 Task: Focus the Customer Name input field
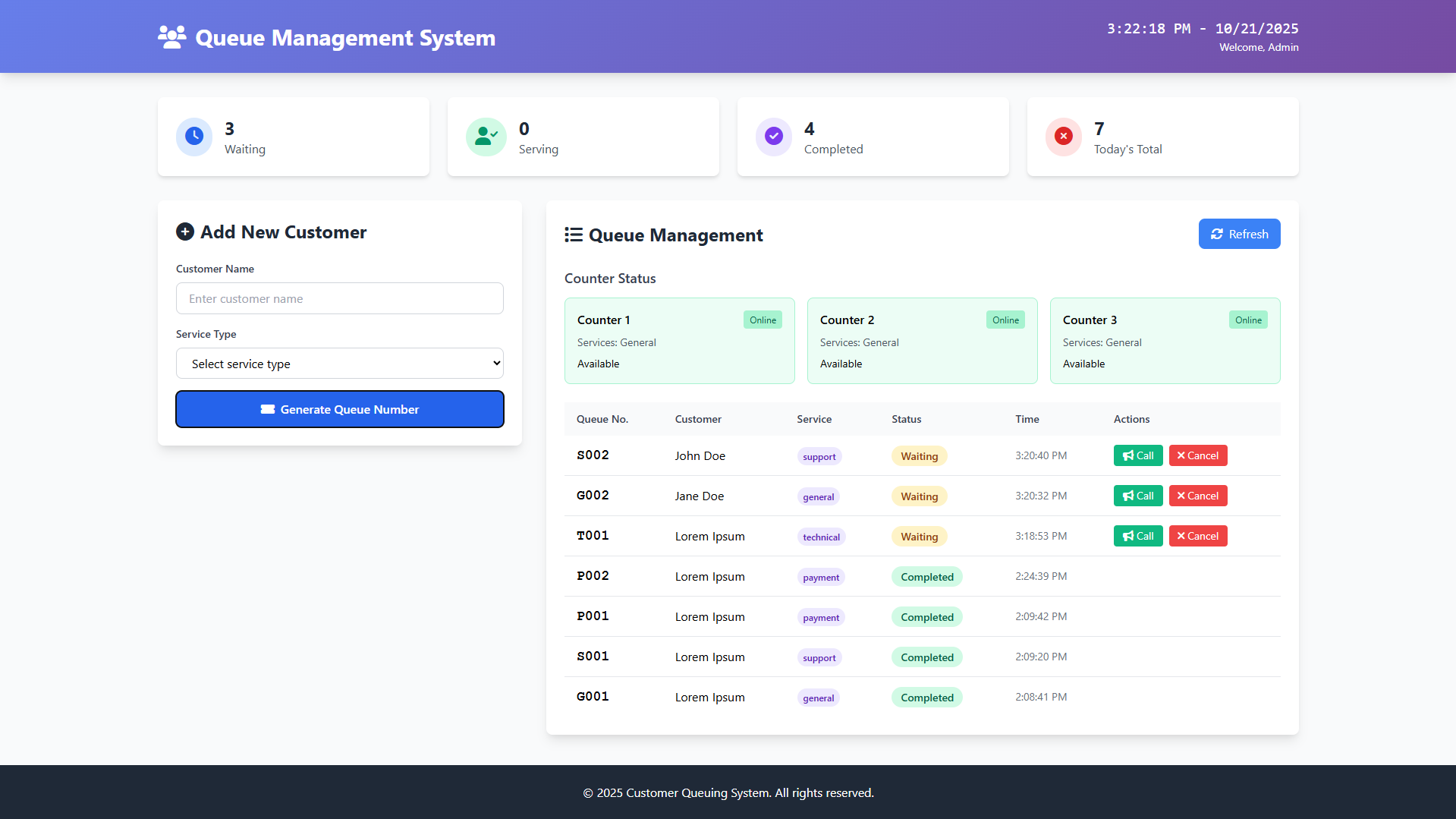[x=339, y=298]
